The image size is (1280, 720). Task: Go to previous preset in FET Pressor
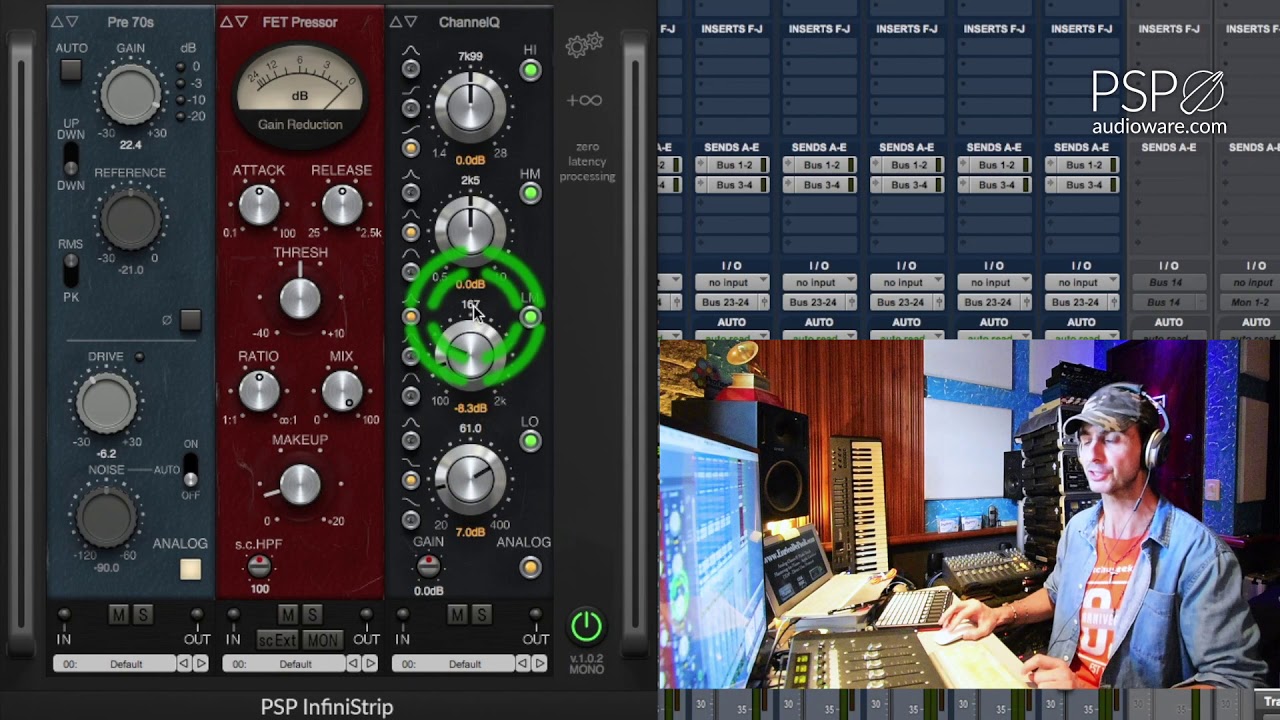point(352,663)
